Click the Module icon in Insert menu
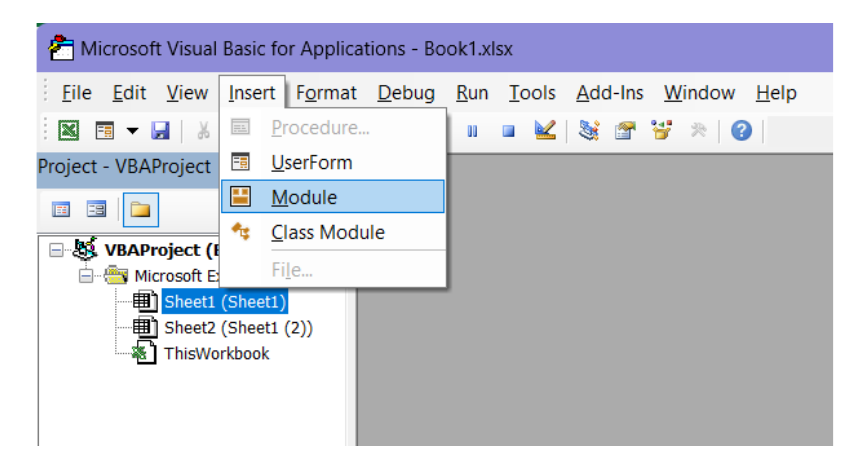Image resolution: width=863 pixels, height=473 pixels. tap(241, 197)
